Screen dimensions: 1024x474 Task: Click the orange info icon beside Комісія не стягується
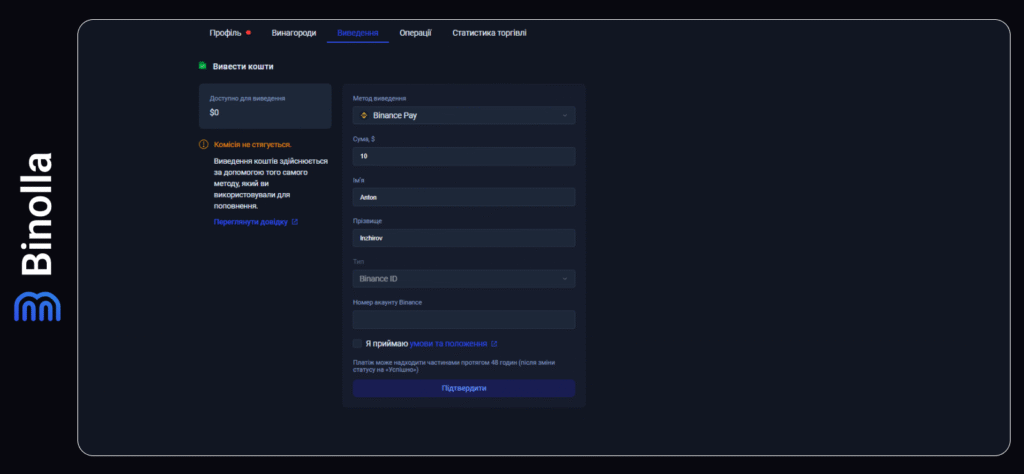(x=204, y=145)
